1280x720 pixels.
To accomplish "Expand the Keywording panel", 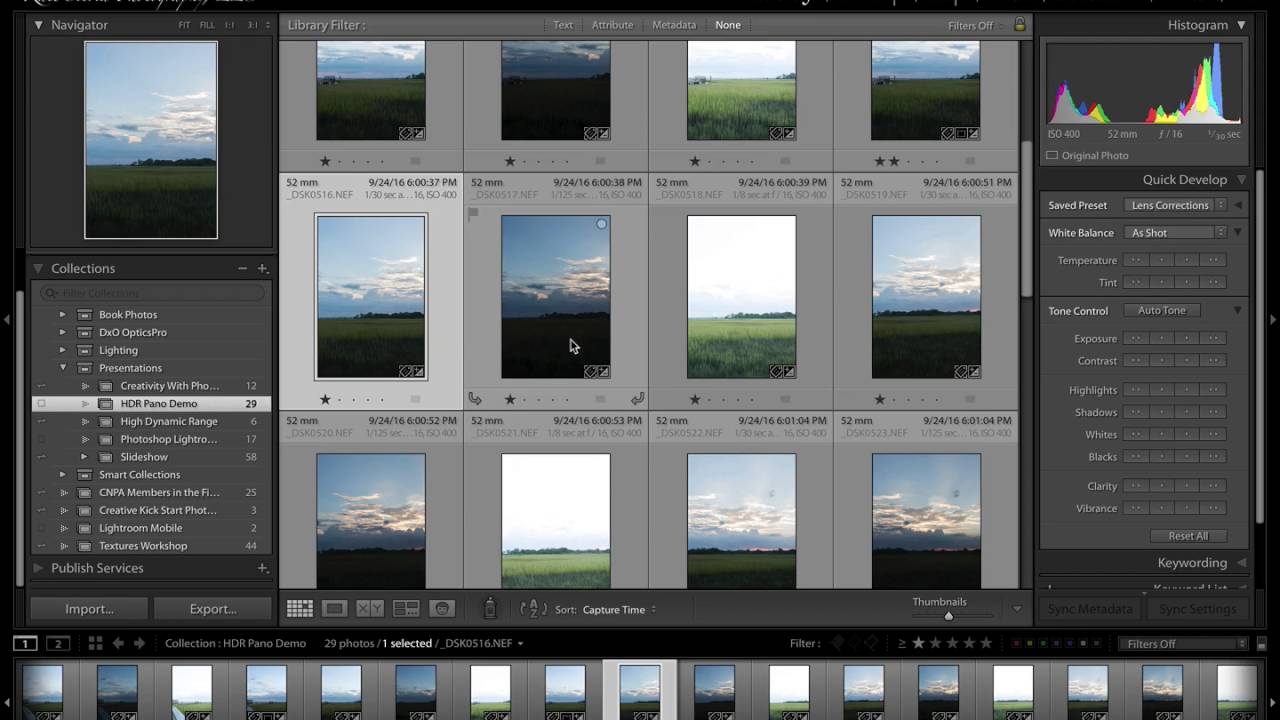I will [1241, 563].
